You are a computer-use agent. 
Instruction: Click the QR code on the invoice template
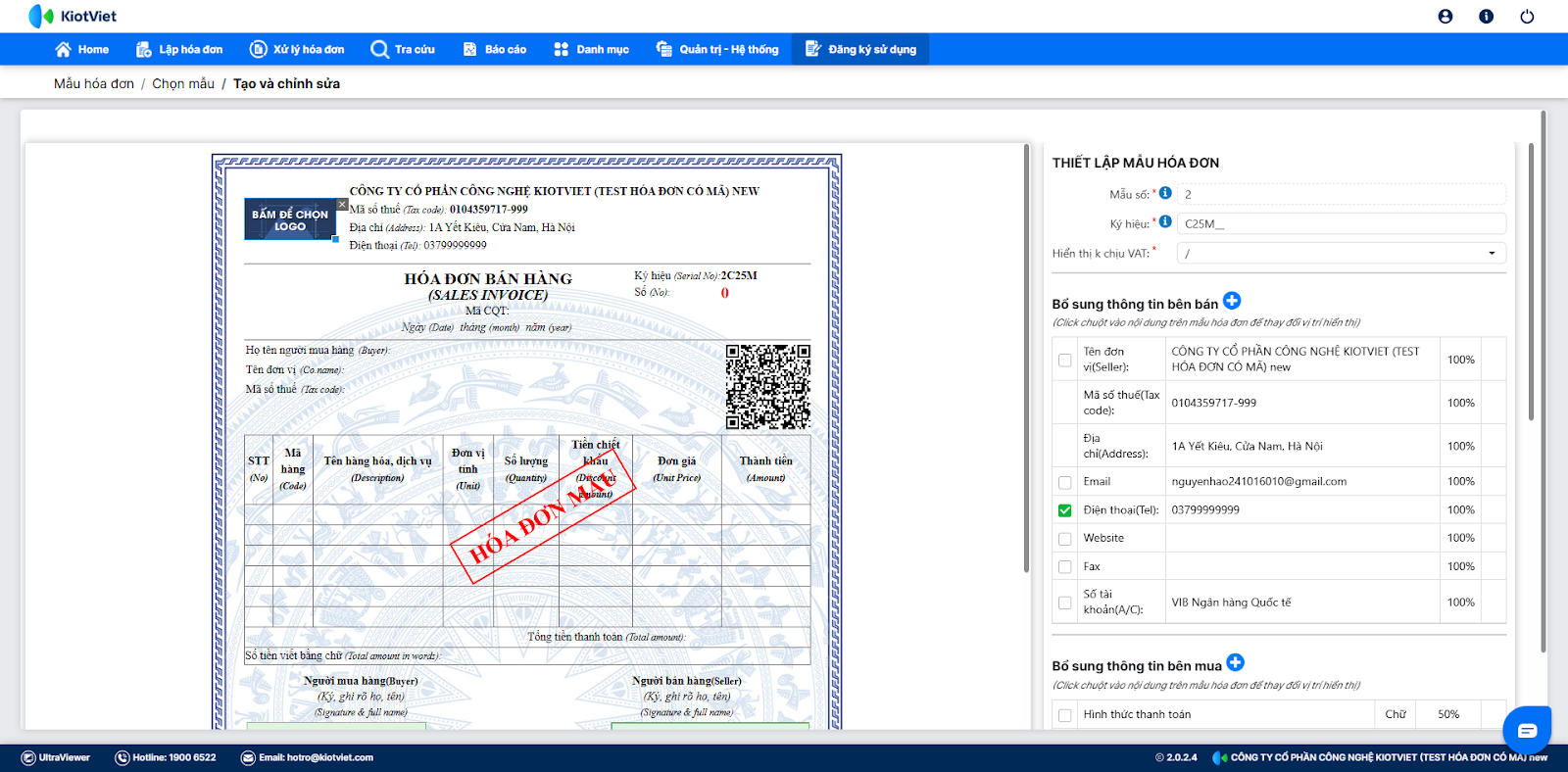768,387
